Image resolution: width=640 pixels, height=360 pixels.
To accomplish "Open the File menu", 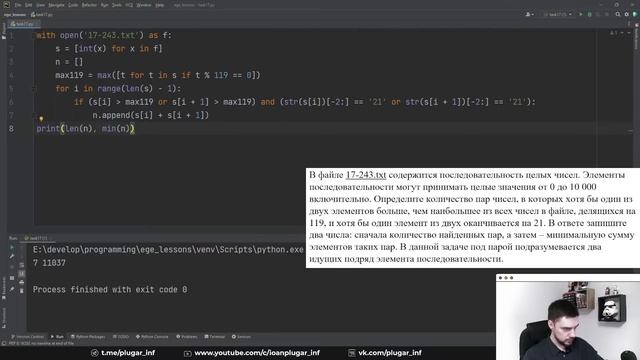I will coord(18,5).
